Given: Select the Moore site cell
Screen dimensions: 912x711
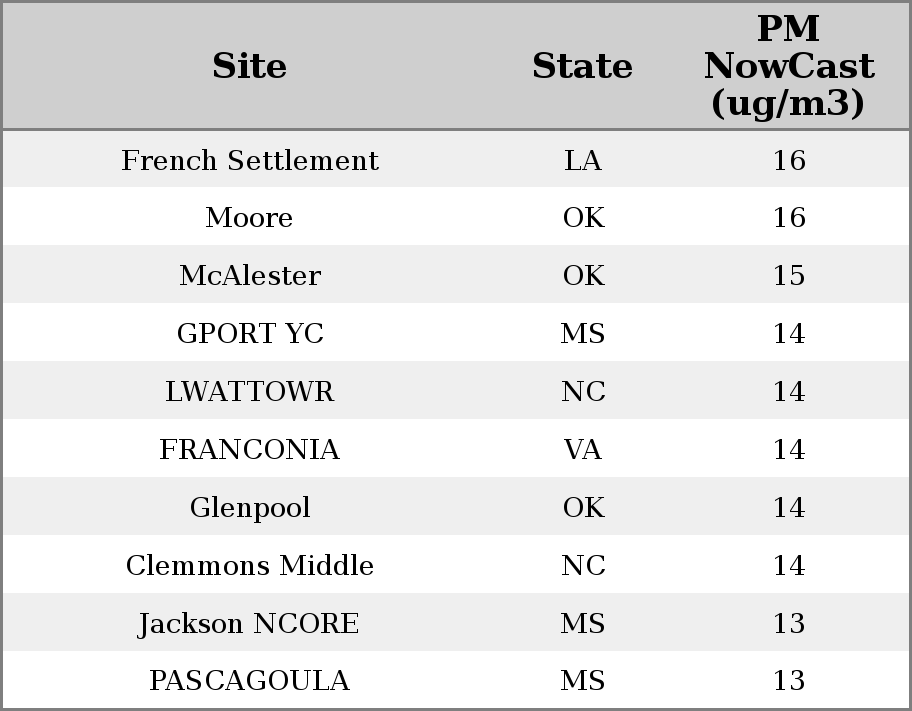Looking at the screenshot, I should tap(250, 218).
